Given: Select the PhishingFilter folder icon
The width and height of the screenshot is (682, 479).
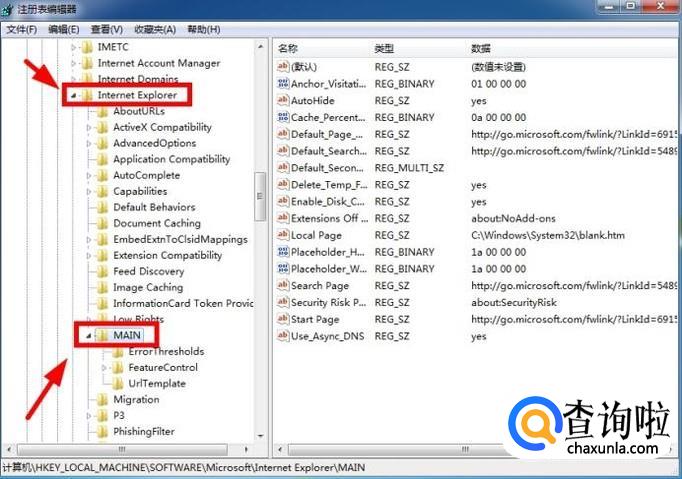Looking at the screenshot, I should coord(103,432).
